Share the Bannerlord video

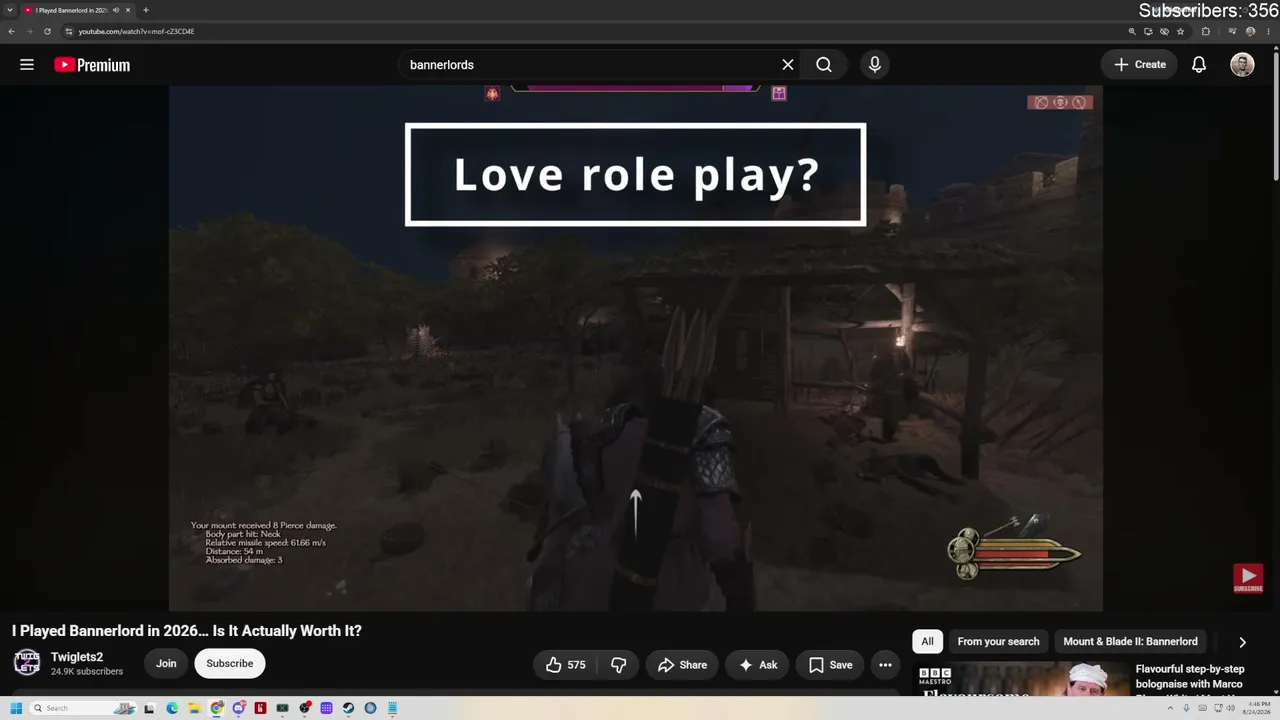click(x=682, y=665)
